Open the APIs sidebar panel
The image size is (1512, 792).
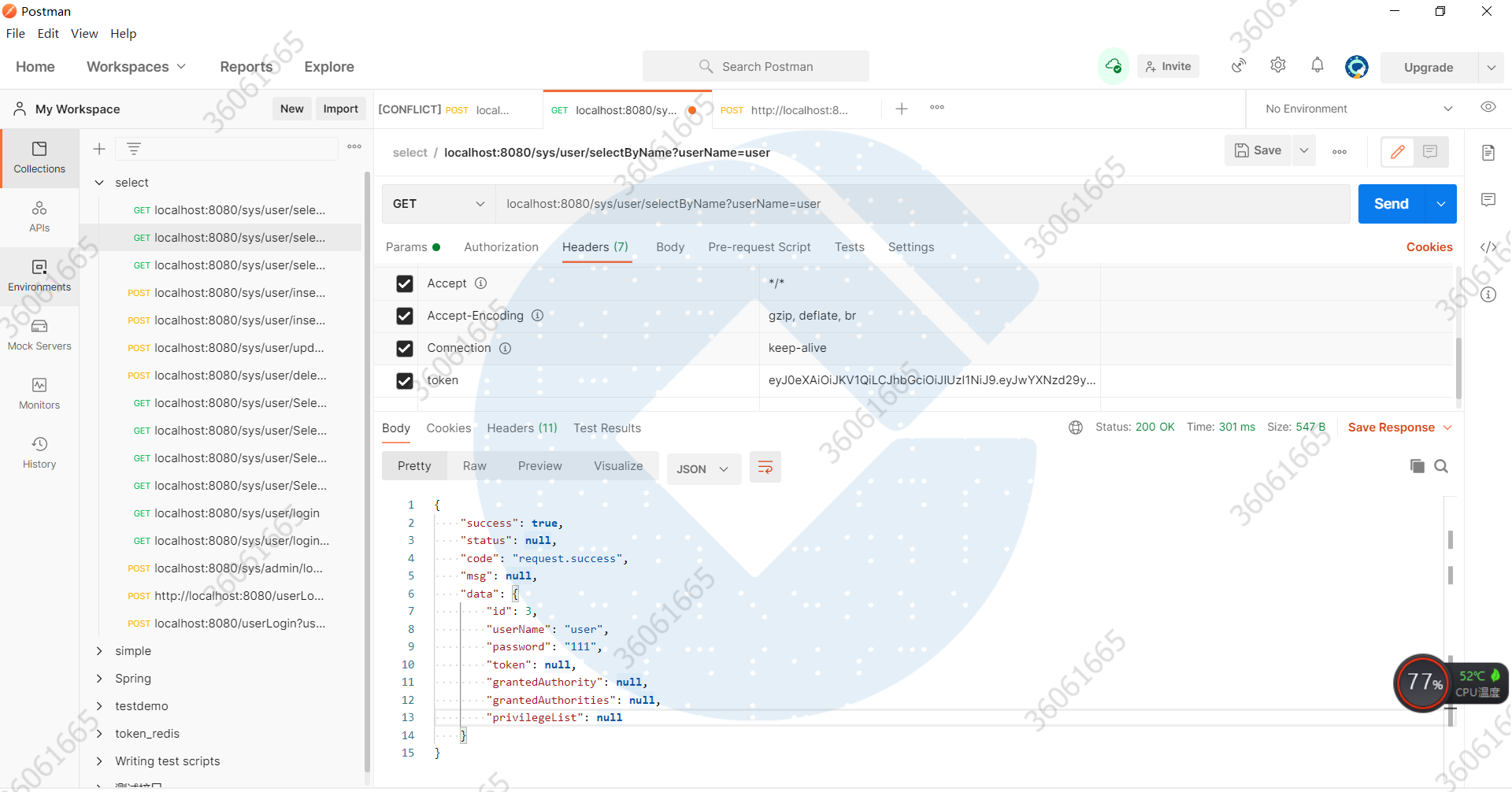[x=39, y=217]
